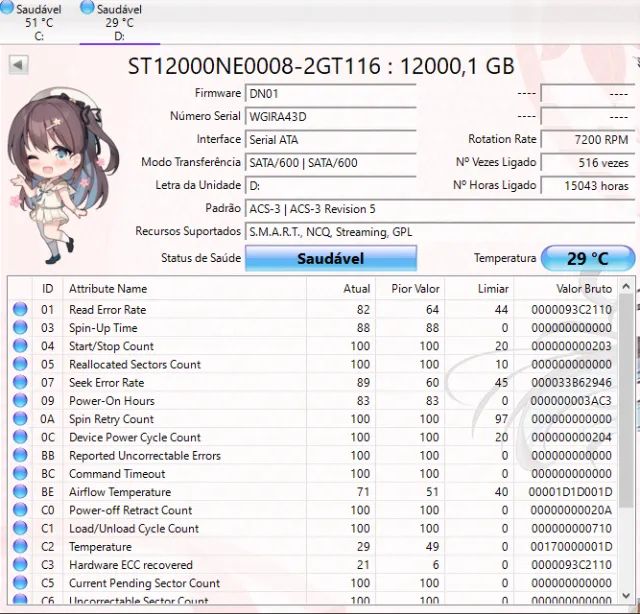Select the Reallocated Sectors Count row text
Image resolution: width=640 pixels, height=614 pixels.
tap(135, 364)
